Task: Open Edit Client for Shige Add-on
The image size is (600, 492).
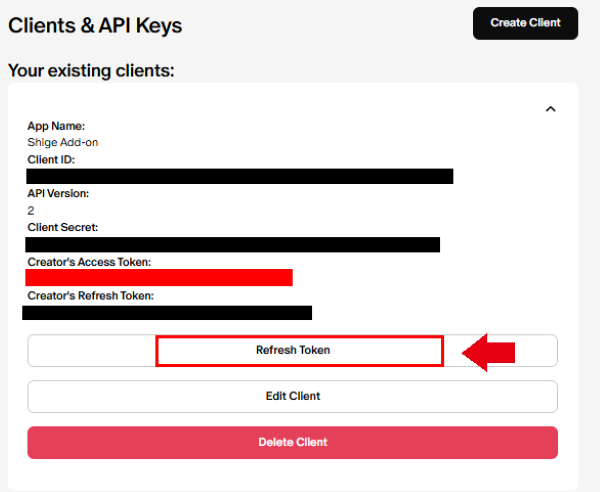Action: click(292, 396)
